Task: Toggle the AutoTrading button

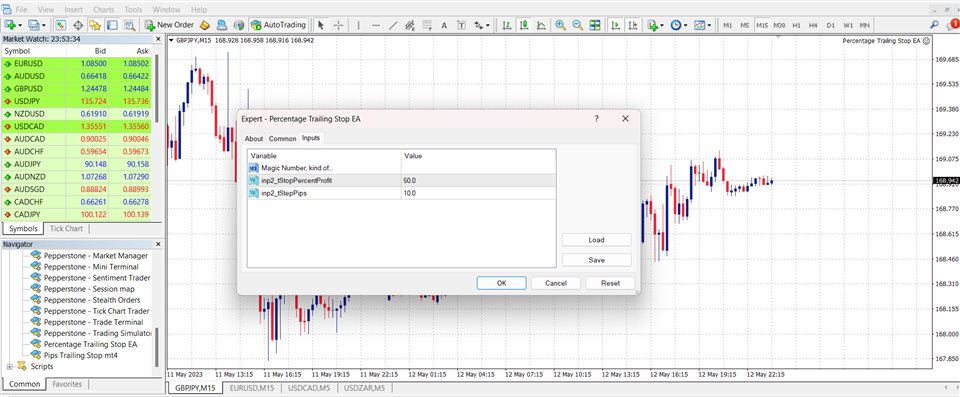Action: point(279,25)
